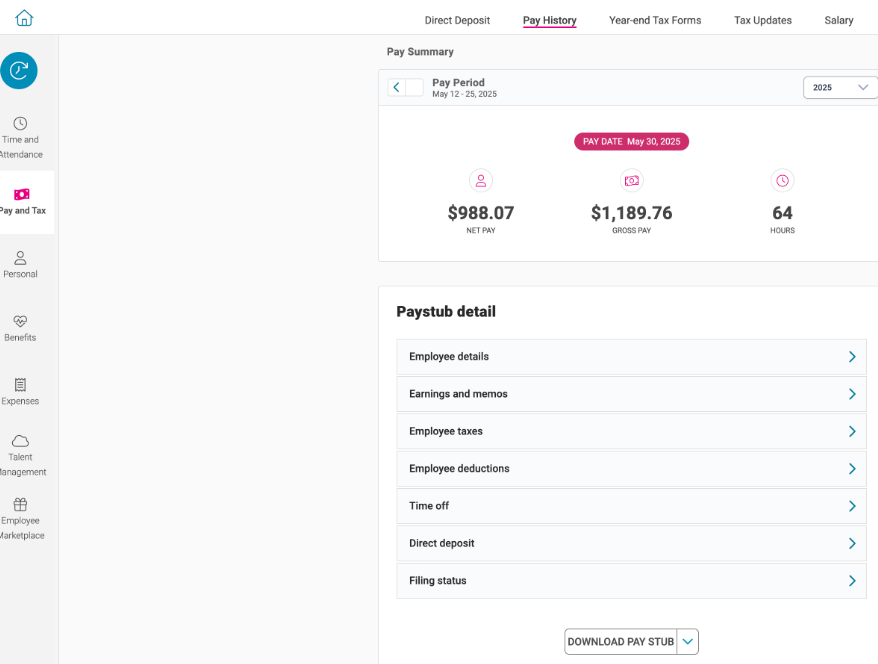Go to Benefits via the heart icon

click(x=20, y=328)
